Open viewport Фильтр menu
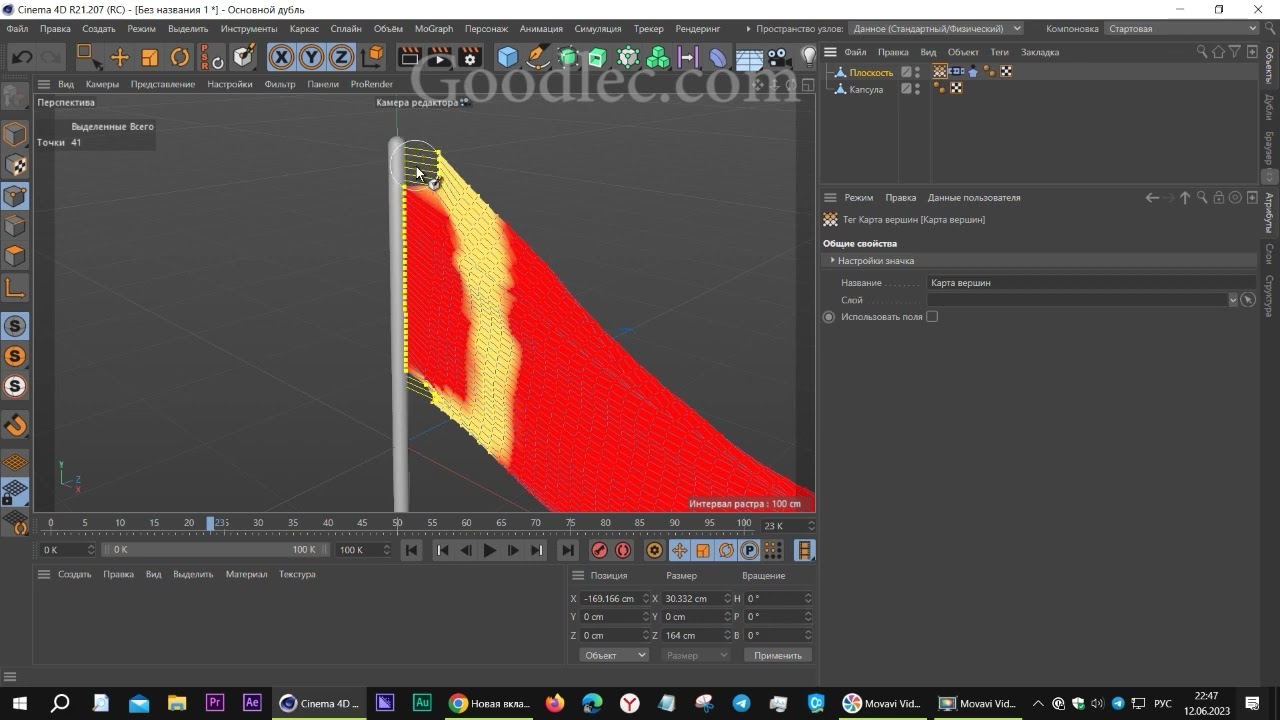The image size is (1280, 720). (x=280, y=84)
